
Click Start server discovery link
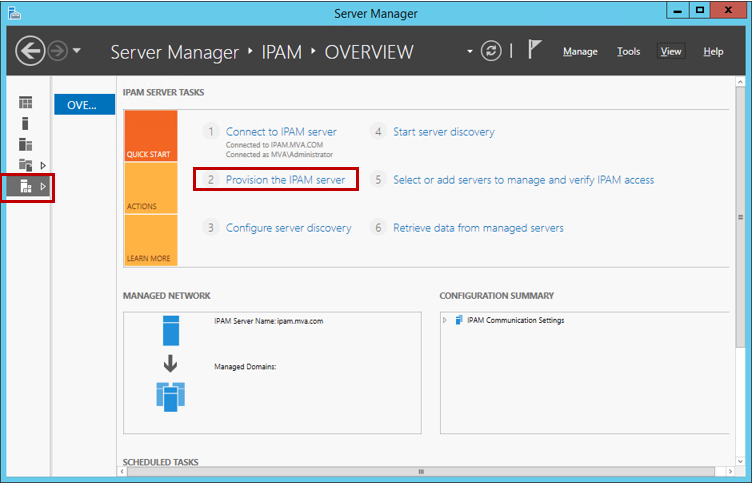pyautogui.click(x=444, y=131)
